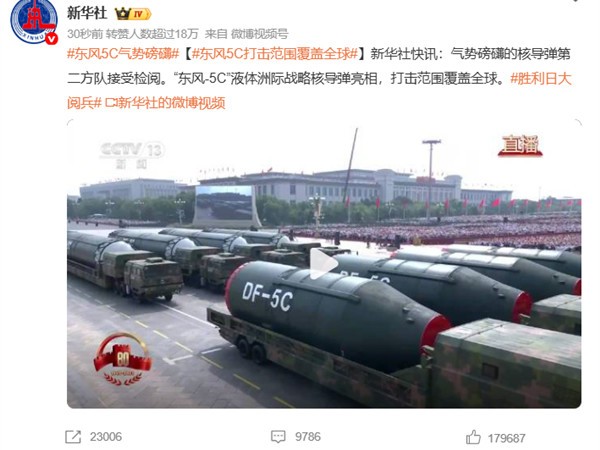The width and height of the screenshot is (600, 450).
Task: Click the CCTV 13 watermark on video
Action: point(132,155)
